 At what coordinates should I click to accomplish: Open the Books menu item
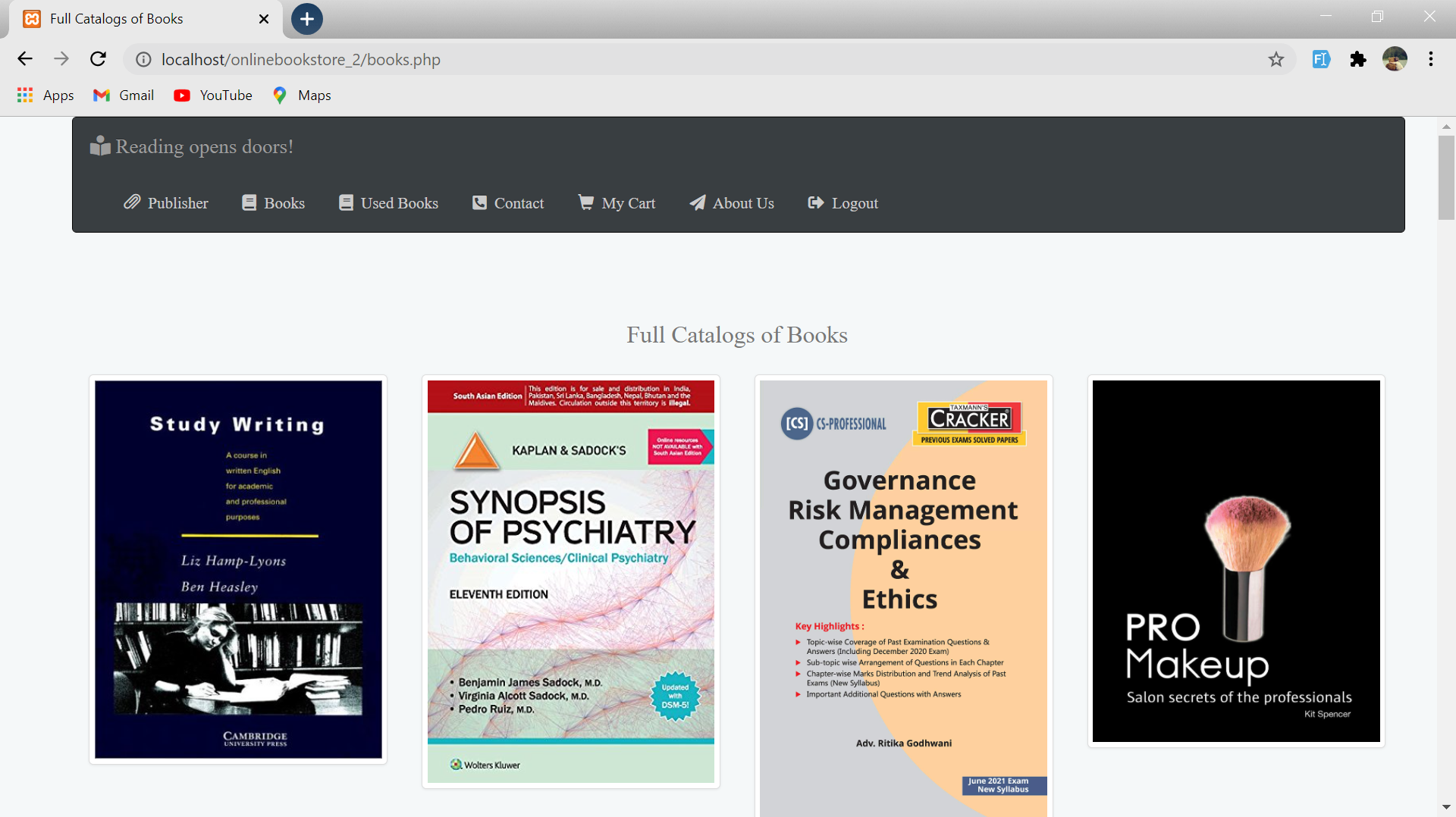click(273, 203)
